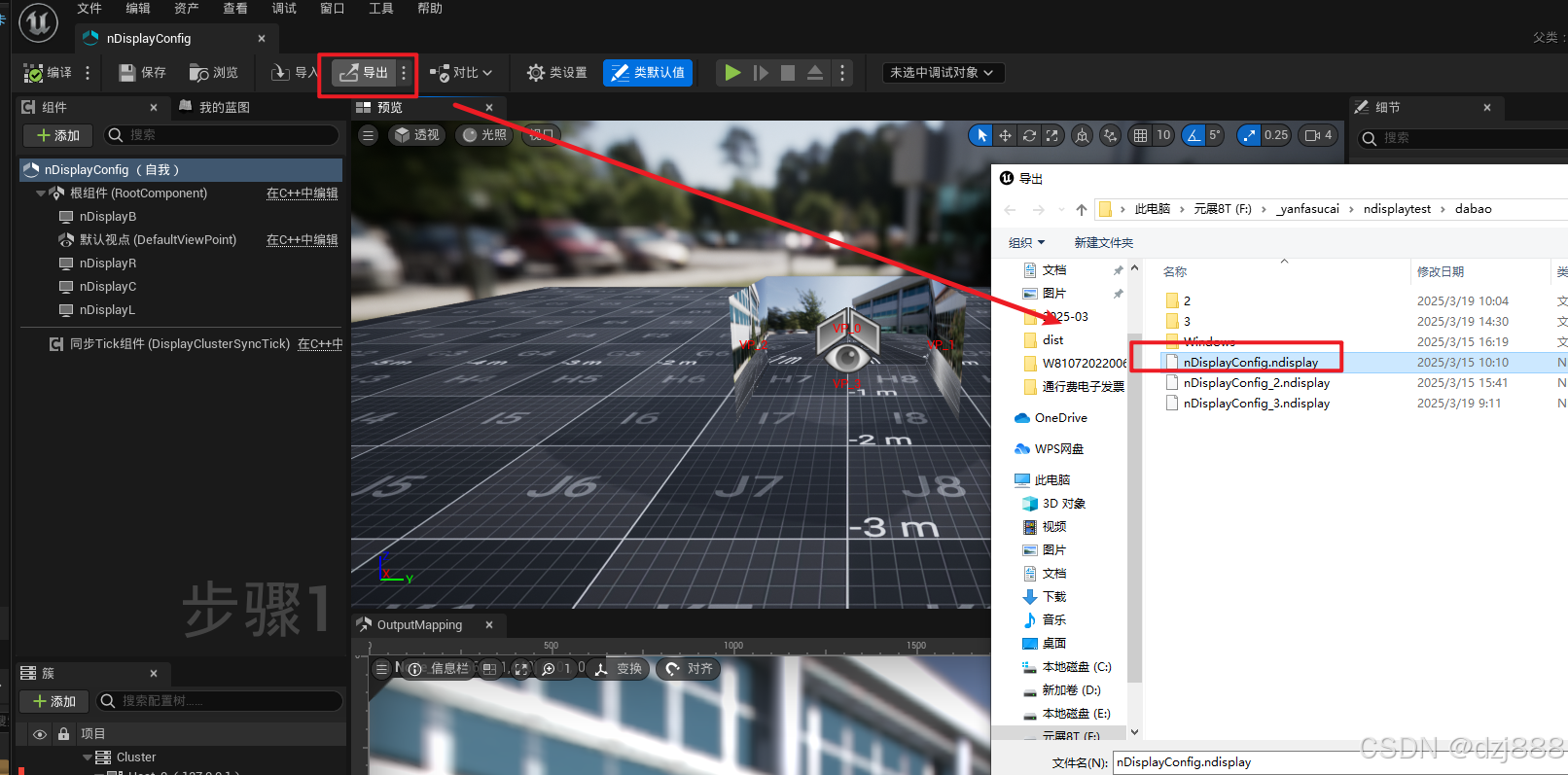Open the preview viewport hamburger menu
Image resolution: width=1568 pixels, height=775 pixels.
coord(368,135)
